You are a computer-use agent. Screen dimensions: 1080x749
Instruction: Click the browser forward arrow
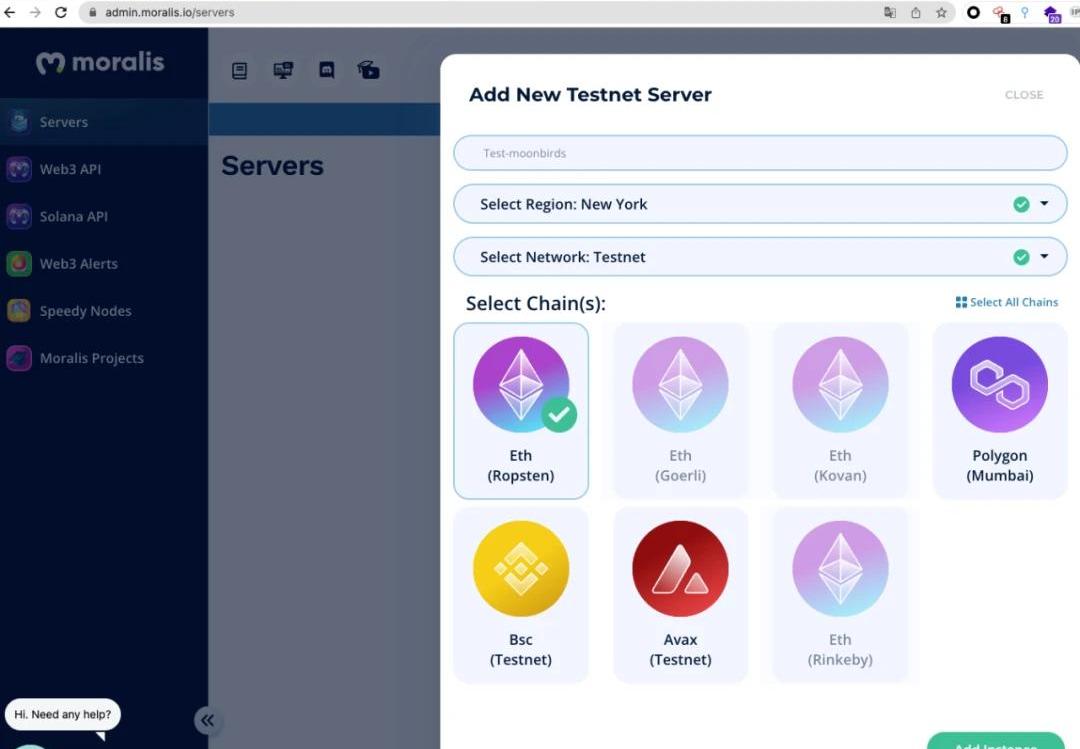pos(35,12)
